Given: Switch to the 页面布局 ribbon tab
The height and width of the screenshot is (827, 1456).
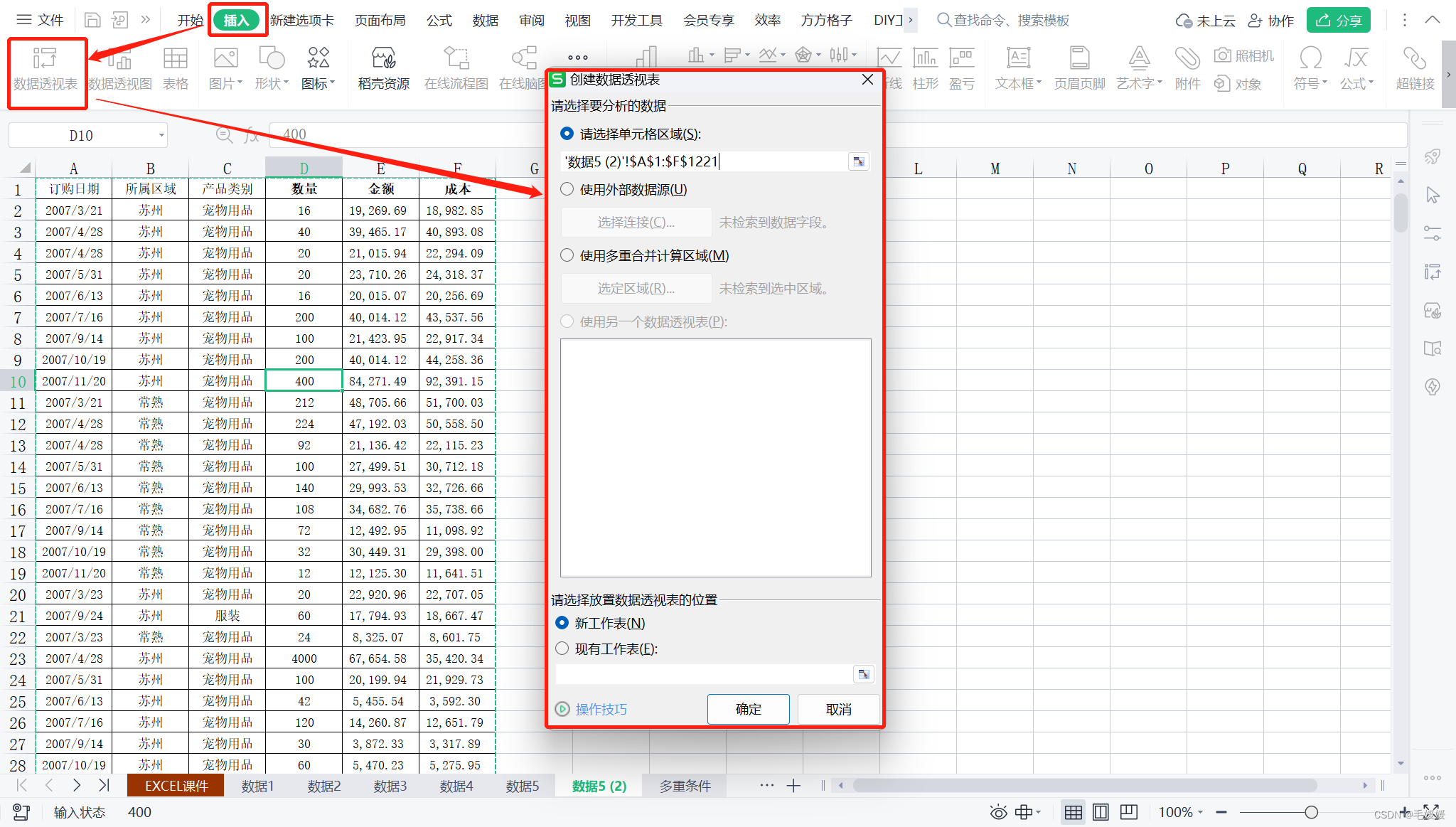Looking at the screenshot, I should click(380, 20).
